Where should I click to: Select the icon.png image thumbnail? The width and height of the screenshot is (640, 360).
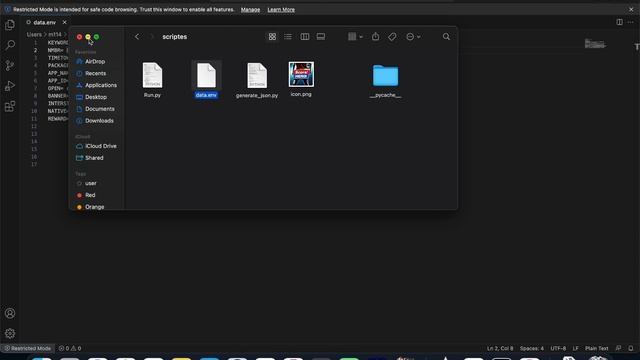(301, 74)
